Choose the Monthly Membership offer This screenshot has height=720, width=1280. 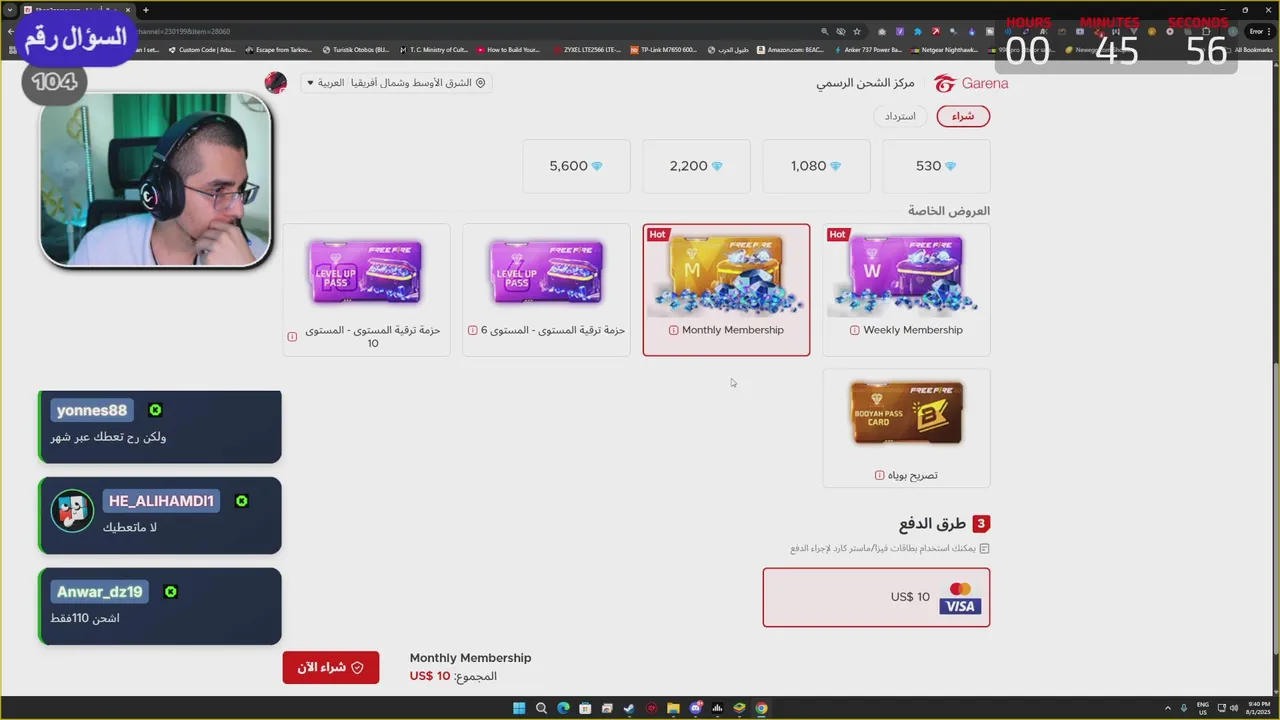tap(726, 290)
